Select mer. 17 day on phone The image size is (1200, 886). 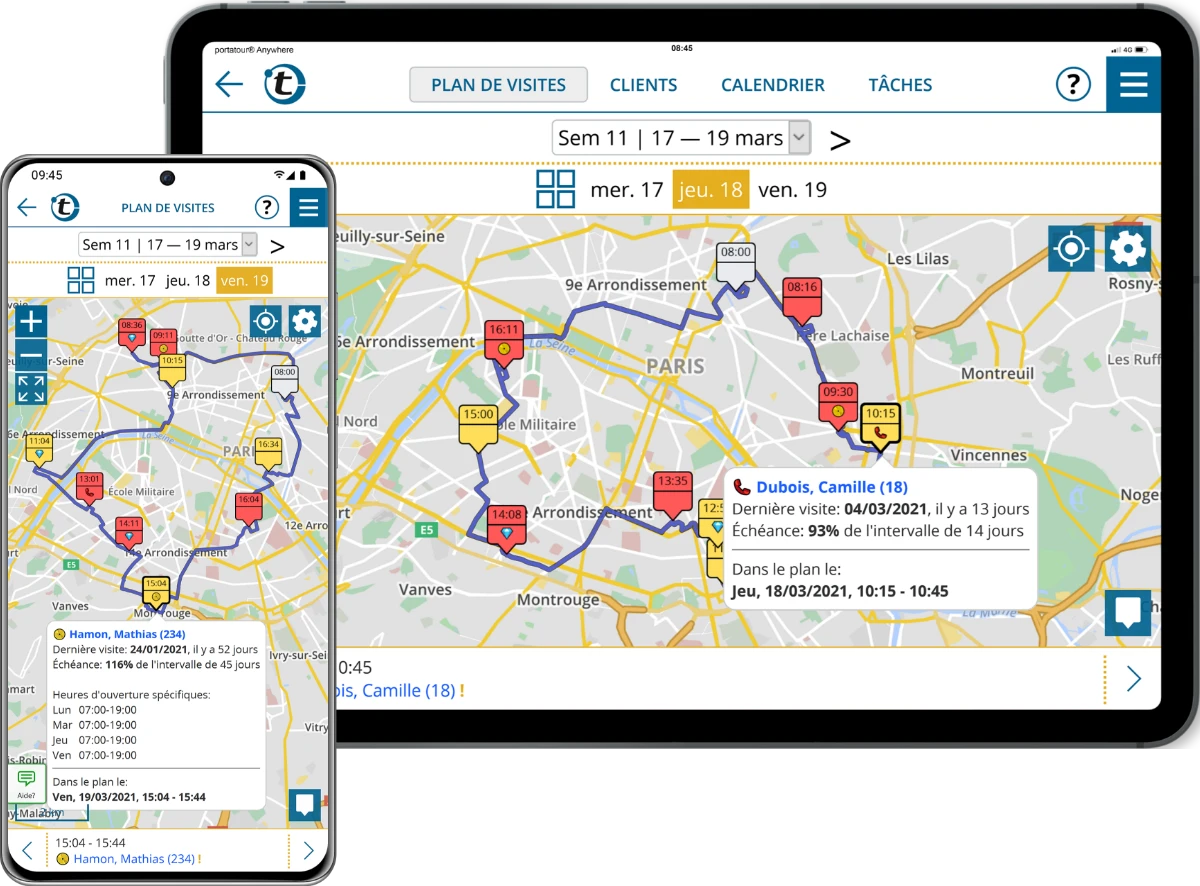click(130, 280)
